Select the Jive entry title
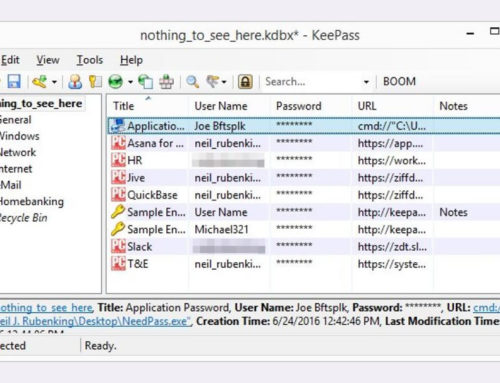The width and height of the screenshot is (500, 383). pos(136,178)
